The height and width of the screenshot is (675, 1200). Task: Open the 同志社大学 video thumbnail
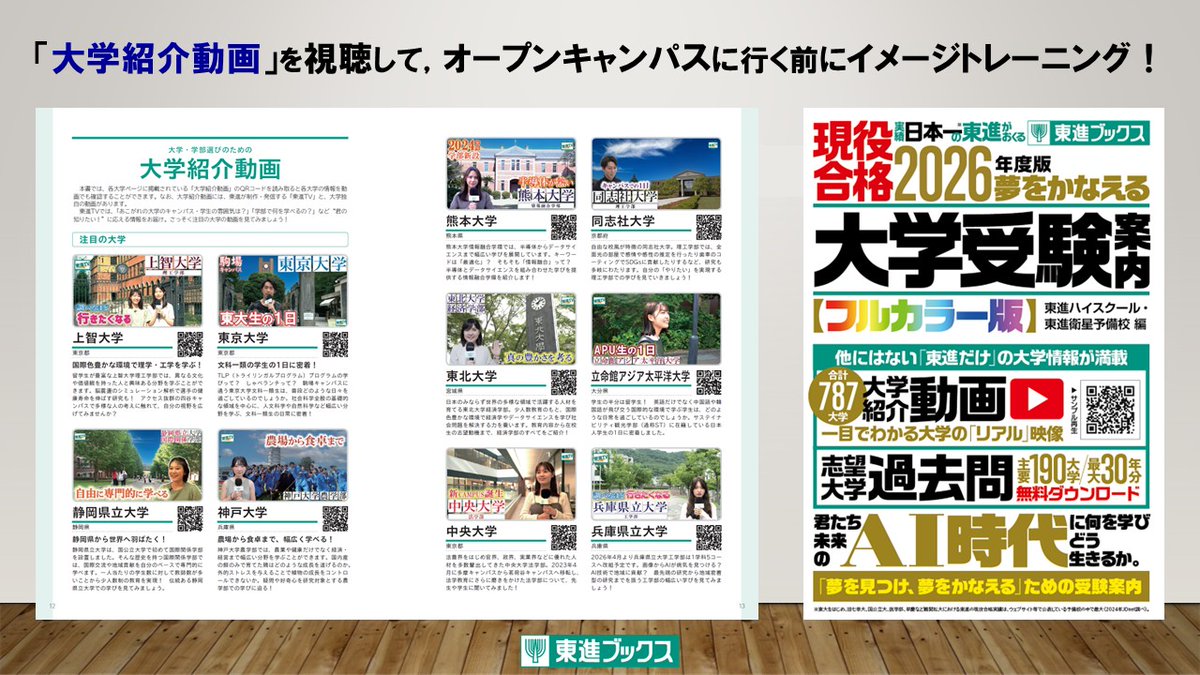[x=656, y=173]
